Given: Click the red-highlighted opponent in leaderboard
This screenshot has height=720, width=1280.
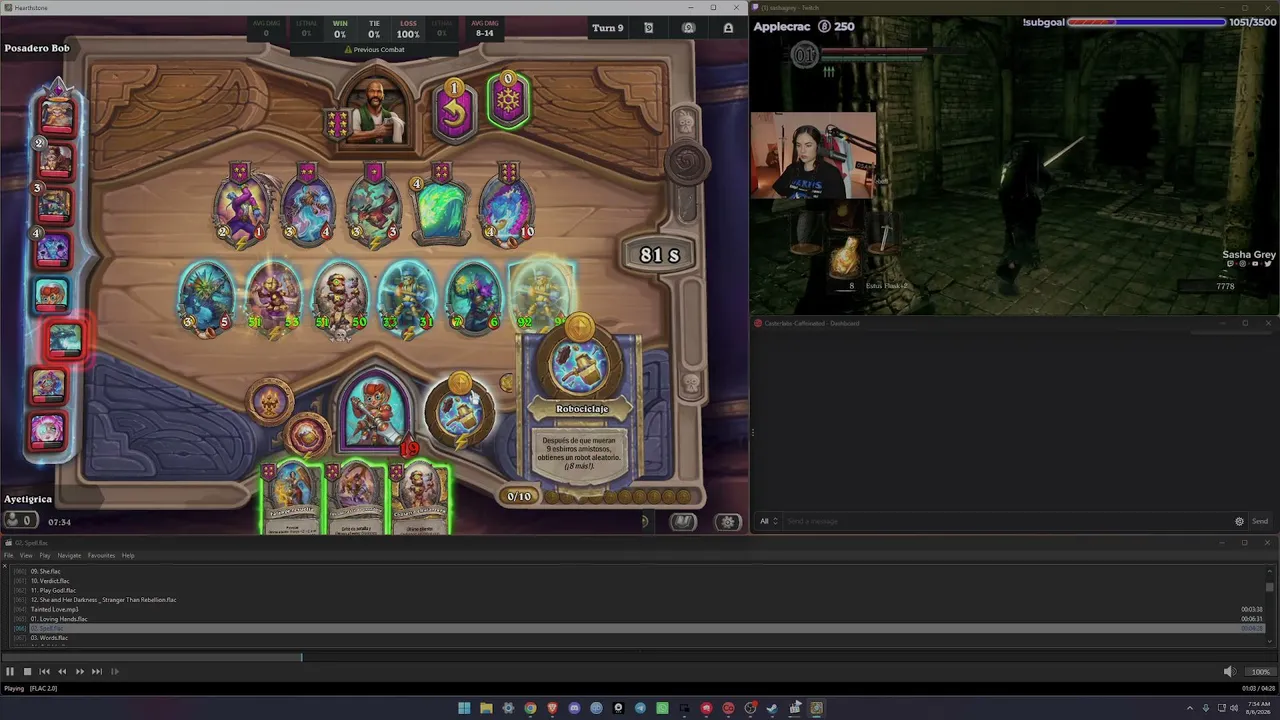Looking at the screenshot, I should 65,341.
